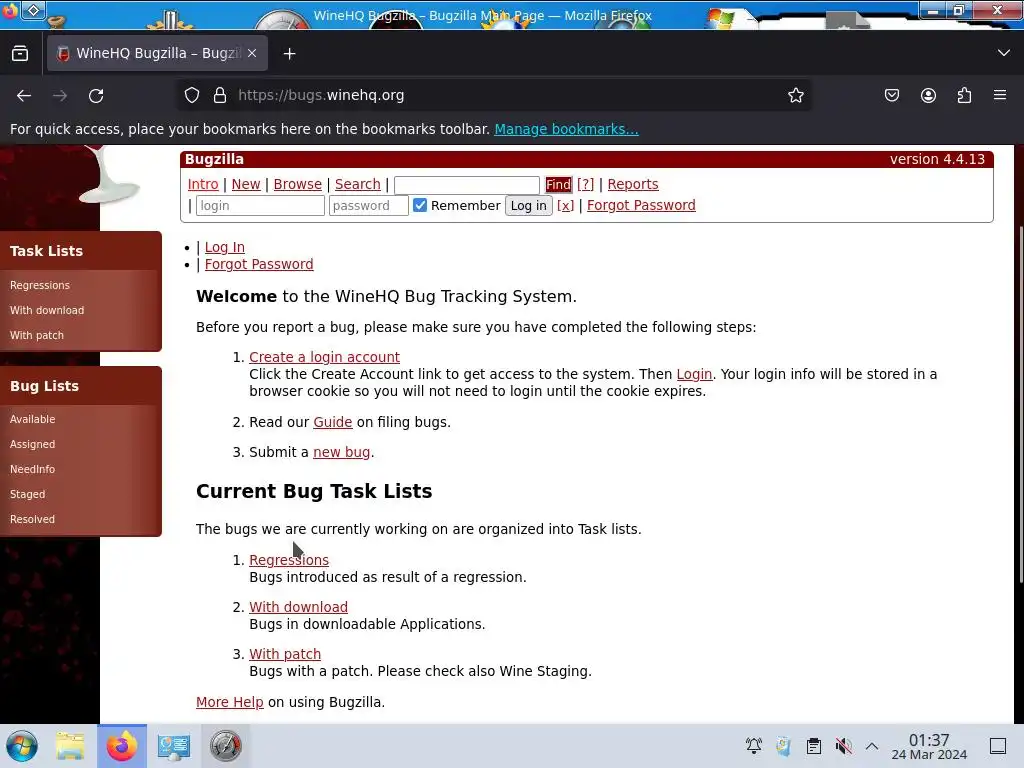Click the Log in button
1024x768 pixels.
(x=528, y=206)
